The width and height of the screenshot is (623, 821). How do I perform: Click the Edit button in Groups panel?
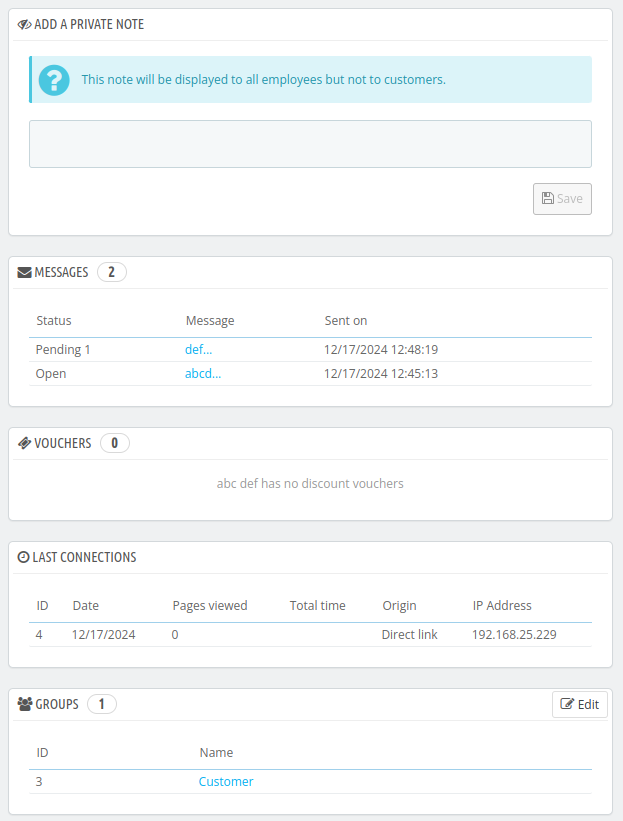tap(580, 704)
